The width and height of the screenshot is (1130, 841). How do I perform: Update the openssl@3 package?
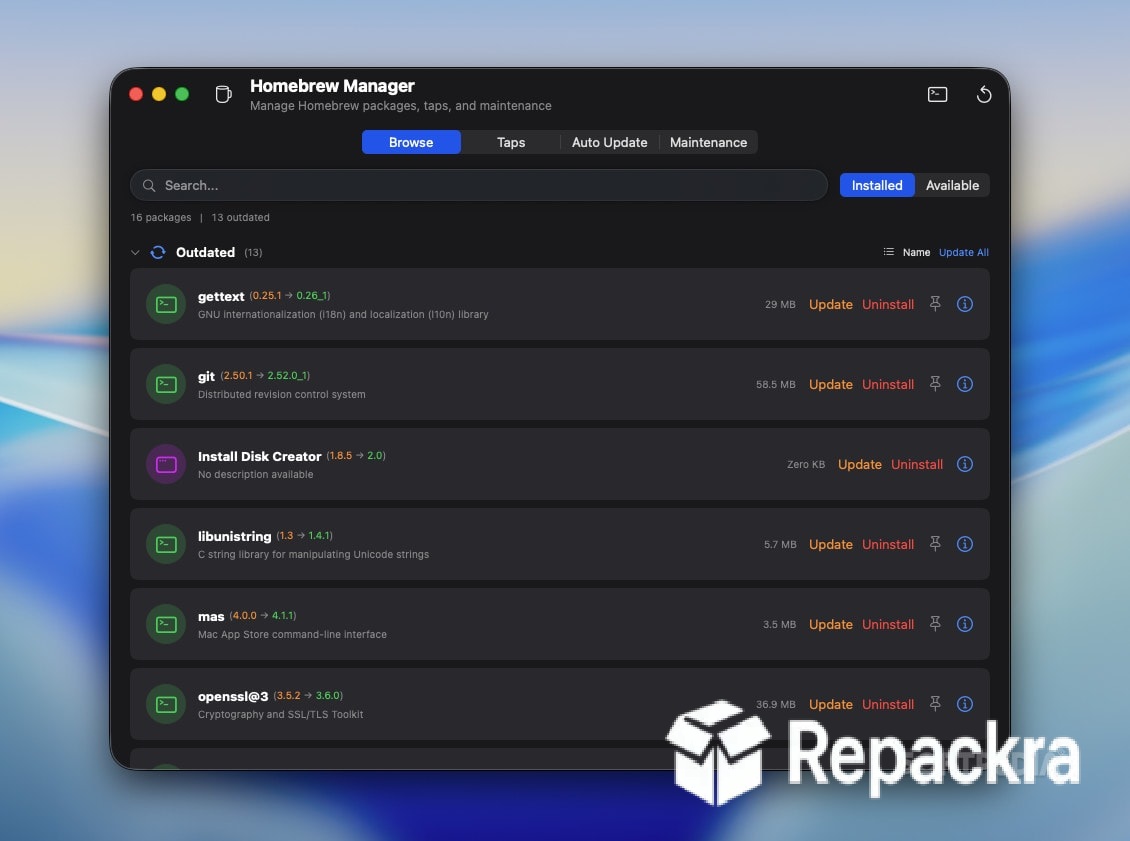pos(830,704)
